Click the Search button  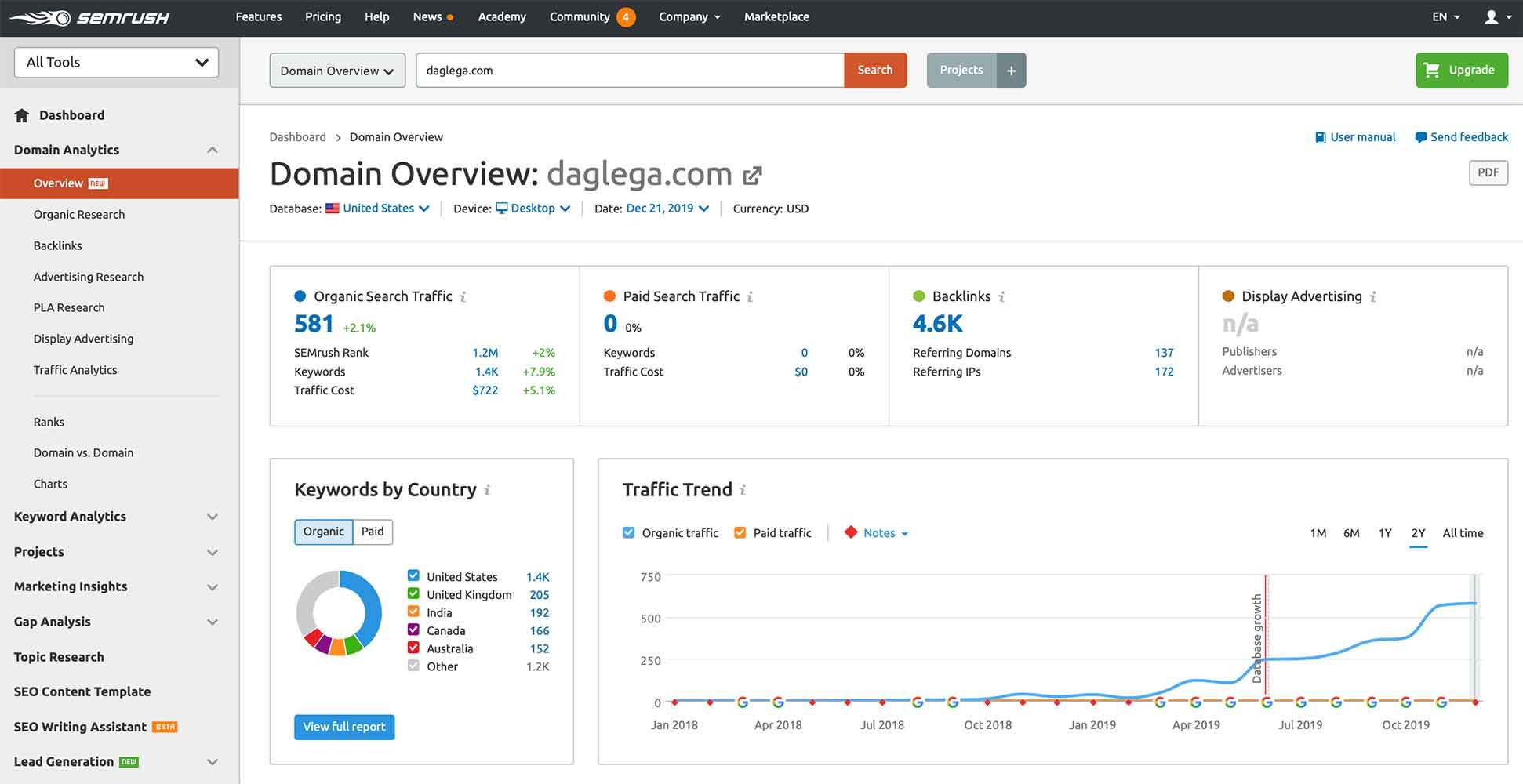(875, 70)
